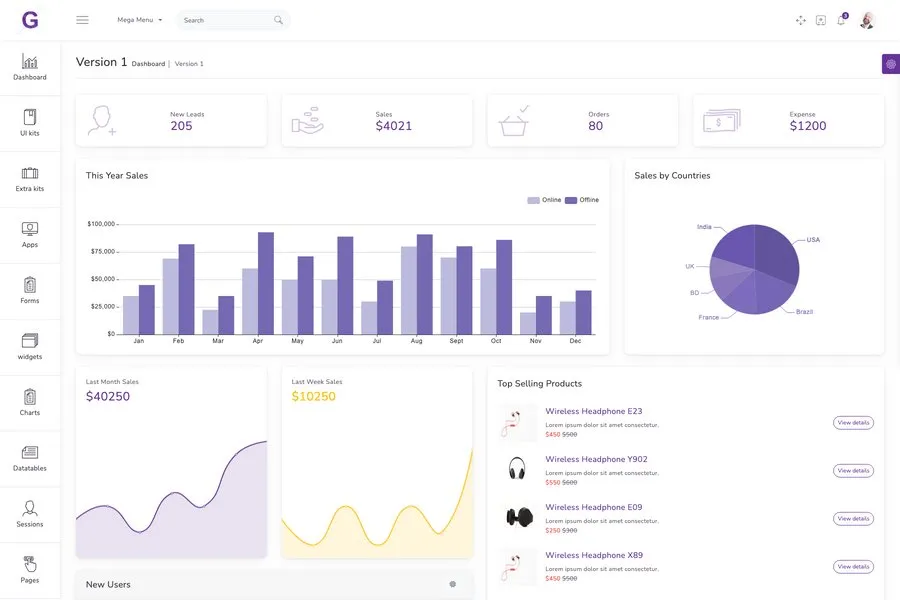Image resolution: width=900 pixels, height=600 pixels.
Task: Expand the Mega Menu dropdown
Action: (139, 20)
